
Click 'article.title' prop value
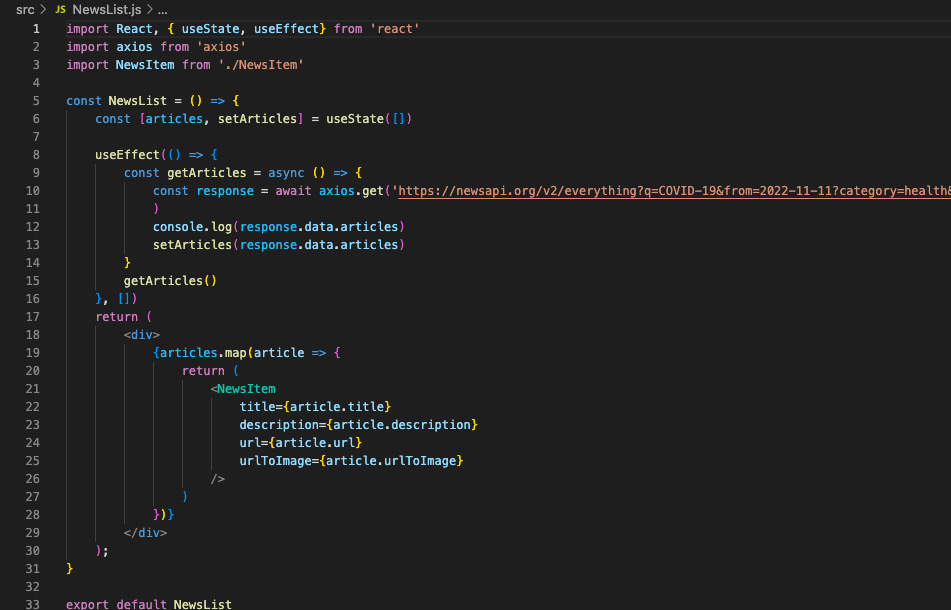(337, 407)
